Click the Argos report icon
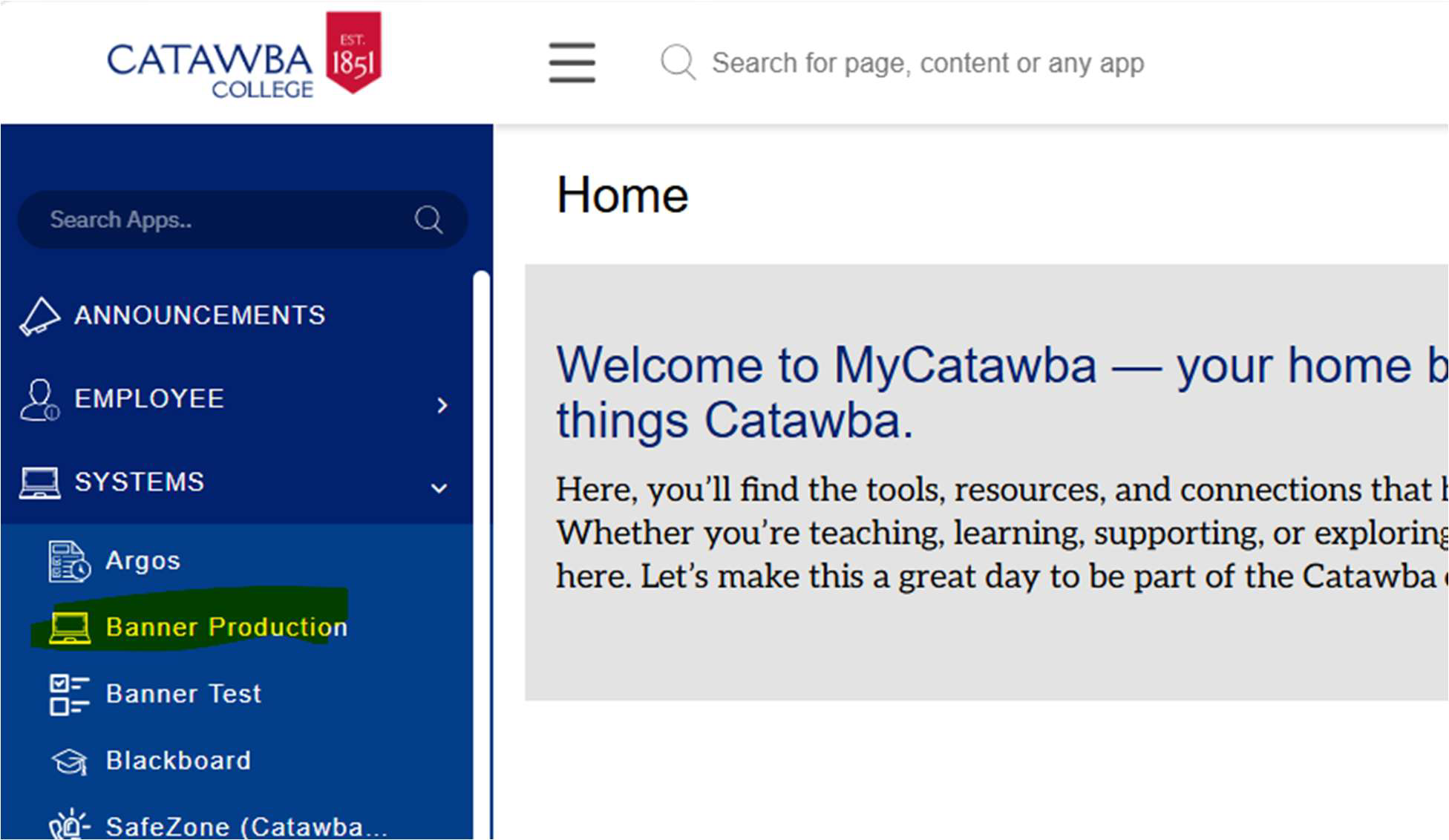Viewport: 1449px width, 840px height. point(69,561)
